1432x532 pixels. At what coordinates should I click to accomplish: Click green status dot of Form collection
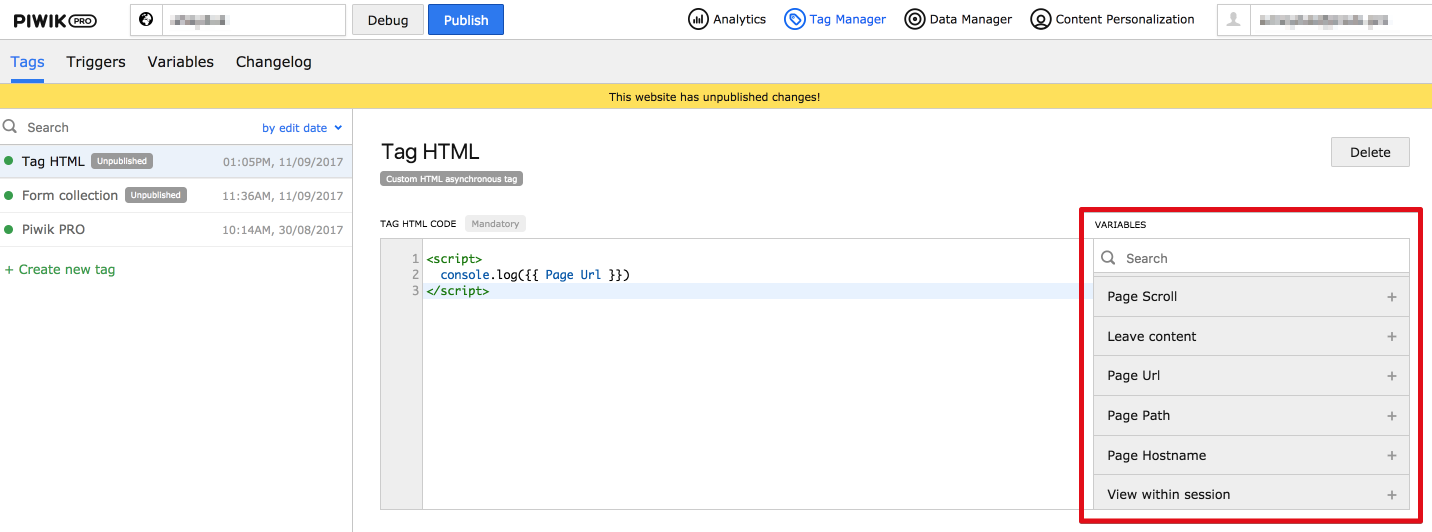[9, 195]
